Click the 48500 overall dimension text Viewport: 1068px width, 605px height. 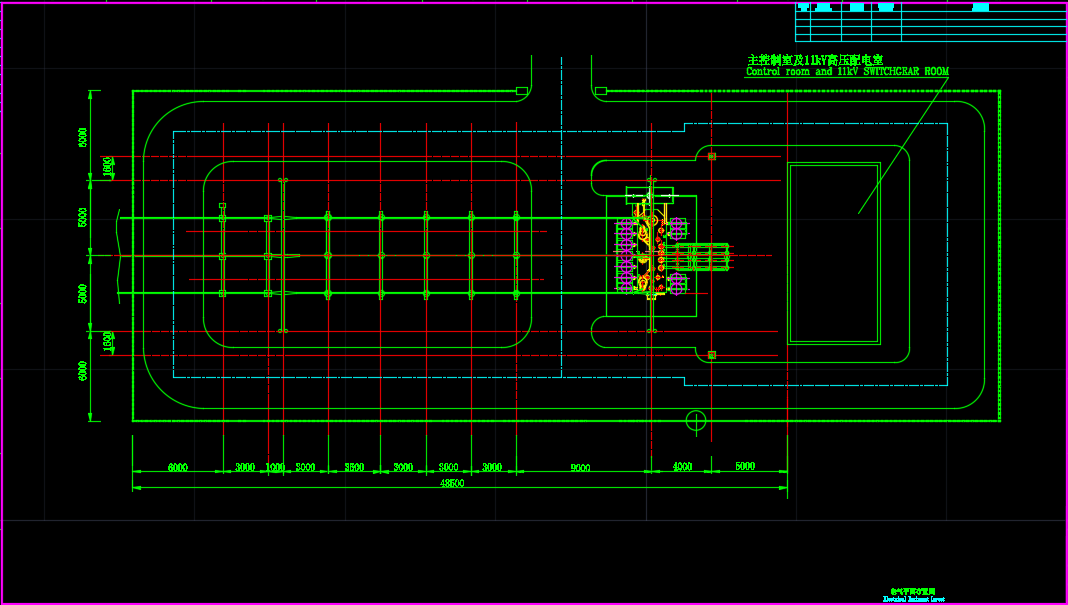452,483
